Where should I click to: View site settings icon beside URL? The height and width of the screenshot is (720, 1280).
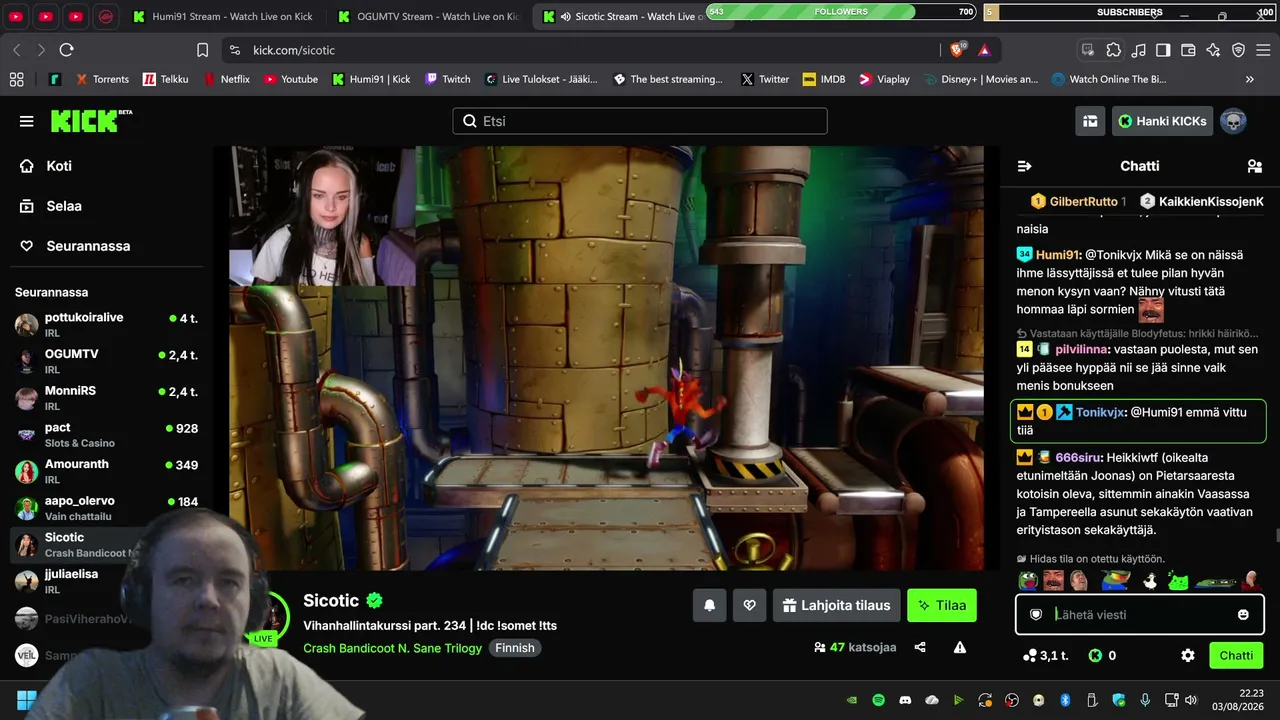[x=235, y=50]
